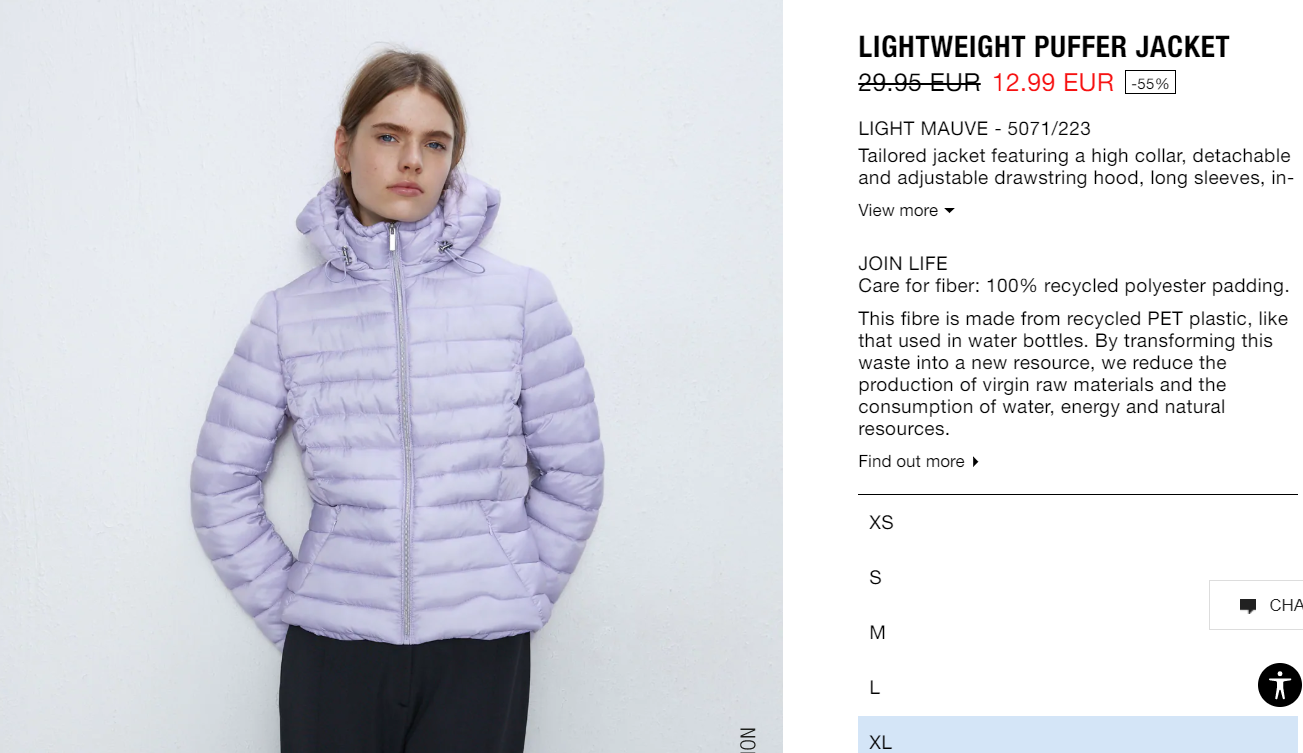Select size L option
The width and height of the screenshot is (1303, 753).
coord(1077,688)
